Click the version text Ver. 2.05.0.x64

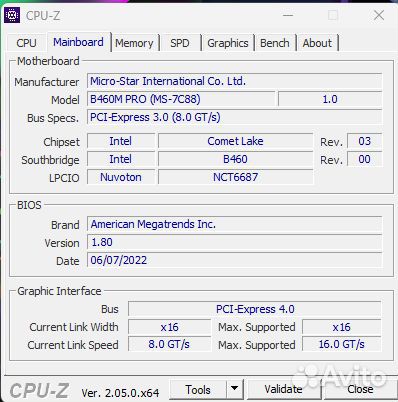pos(120,393)
